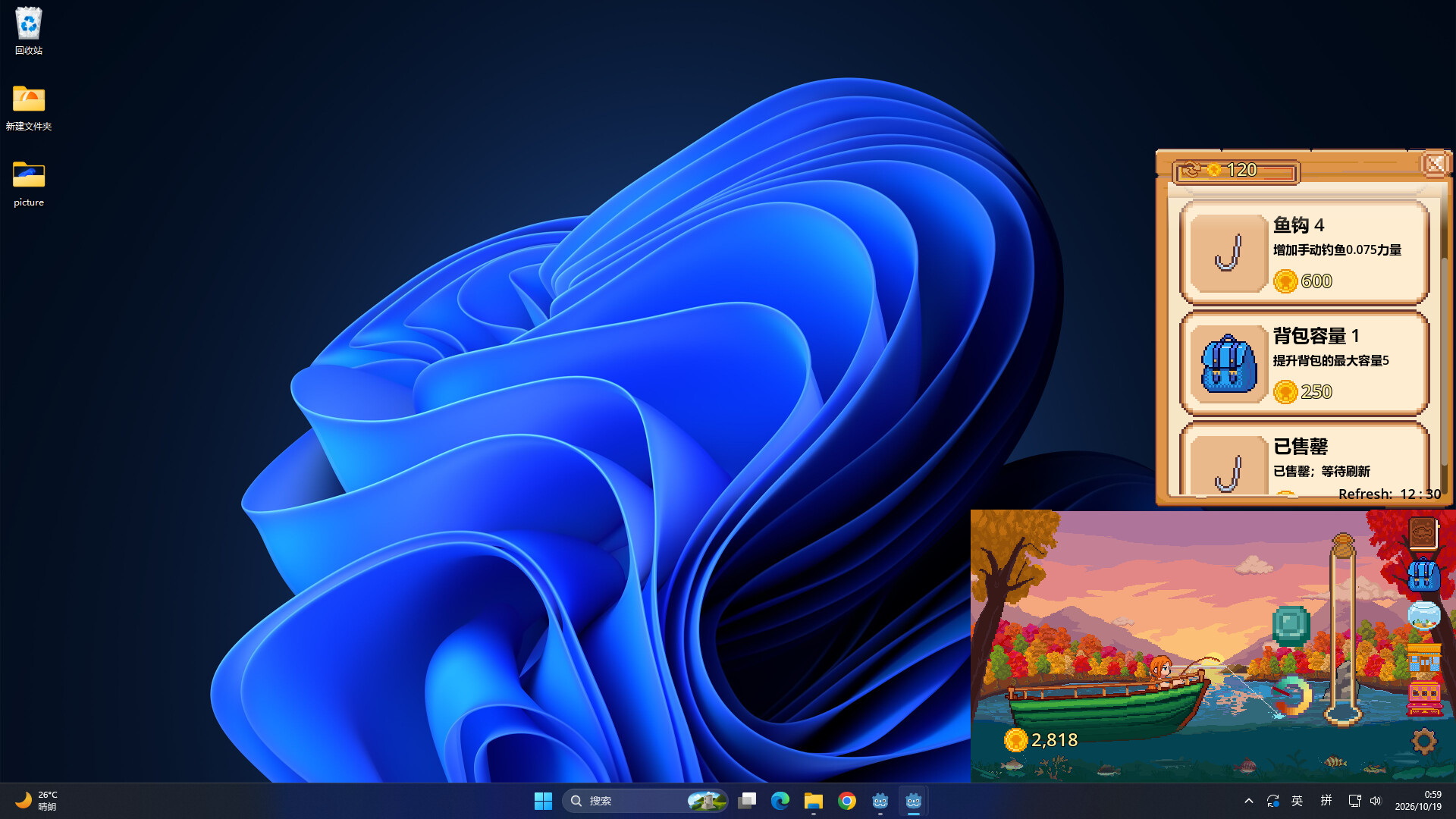Launch Google Chrome from taskbar

coord(847,801)
